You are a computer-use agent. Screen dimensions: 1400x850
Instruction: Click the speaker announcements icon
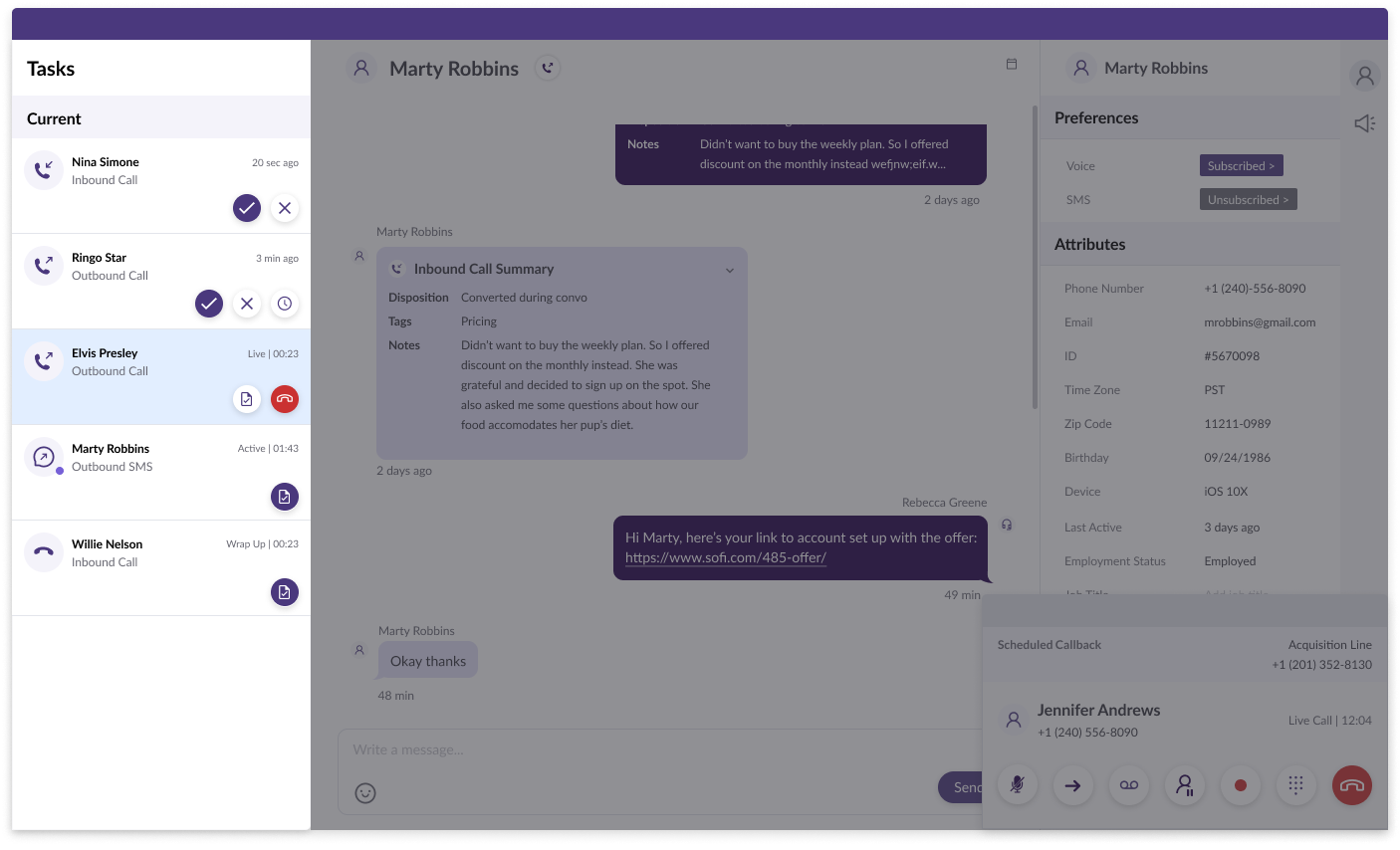pyautogui.click(x=1365, y=123)
